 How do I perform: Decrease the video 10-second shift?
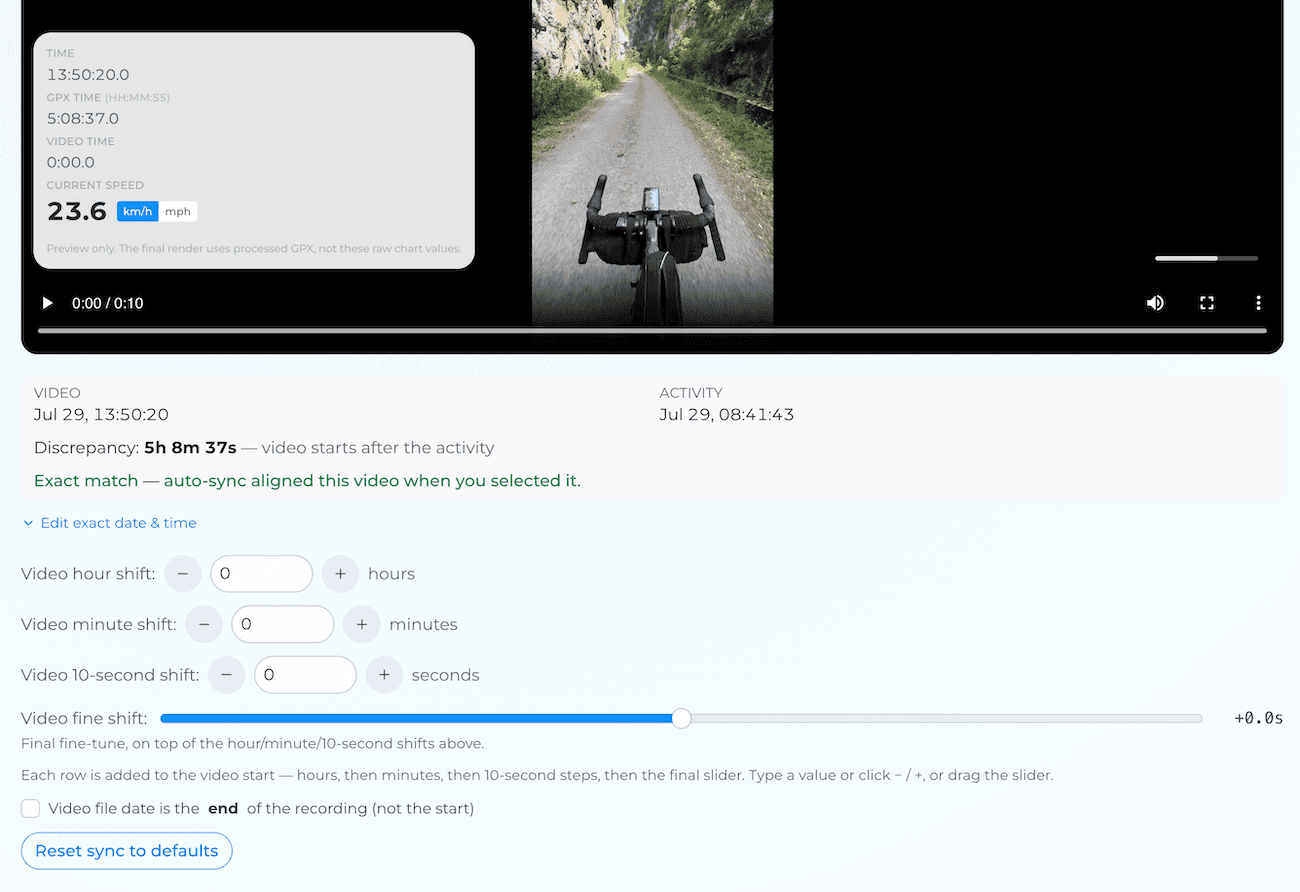[227, 675]
